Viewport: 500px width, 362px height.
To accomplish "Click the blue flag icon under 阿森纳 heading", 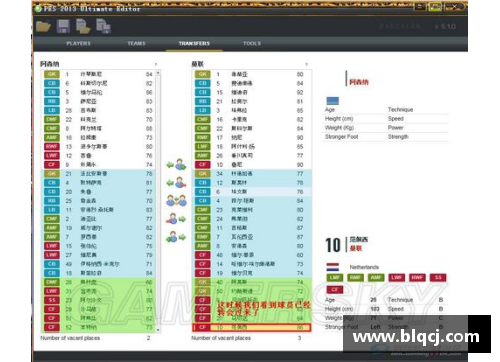I will [333, 100].
